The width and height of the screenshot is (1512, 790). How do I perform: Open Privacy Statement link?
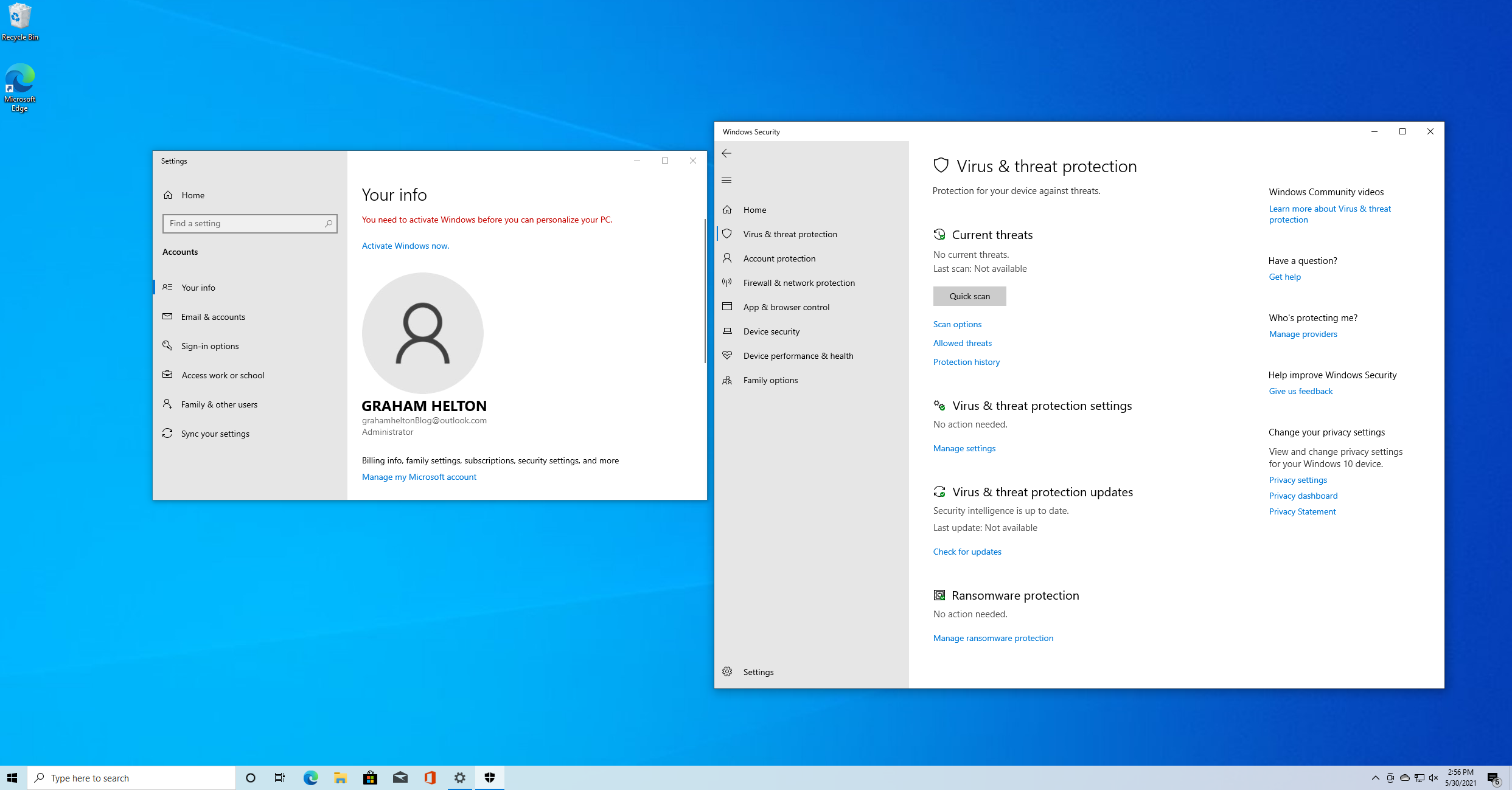pos(1302,511)
